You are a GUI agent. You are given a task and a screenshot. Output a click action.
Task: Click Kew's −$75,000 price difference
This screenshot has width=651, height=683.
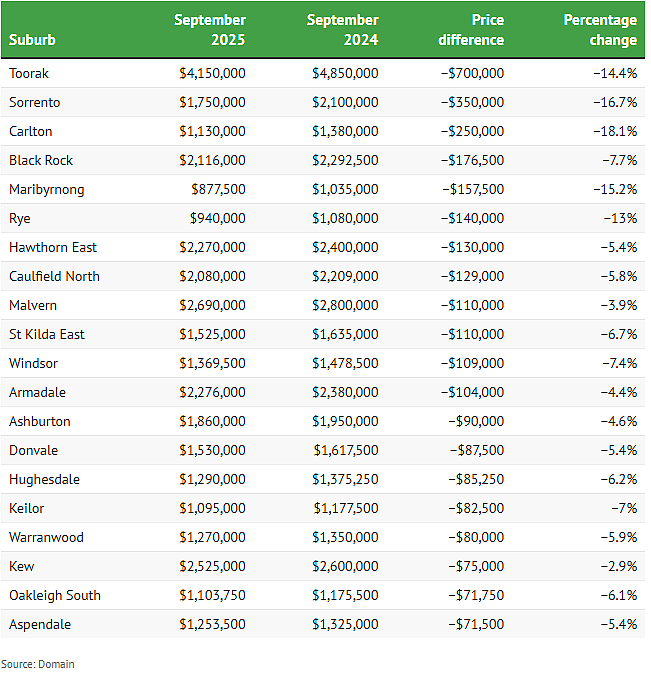(476, 566)
